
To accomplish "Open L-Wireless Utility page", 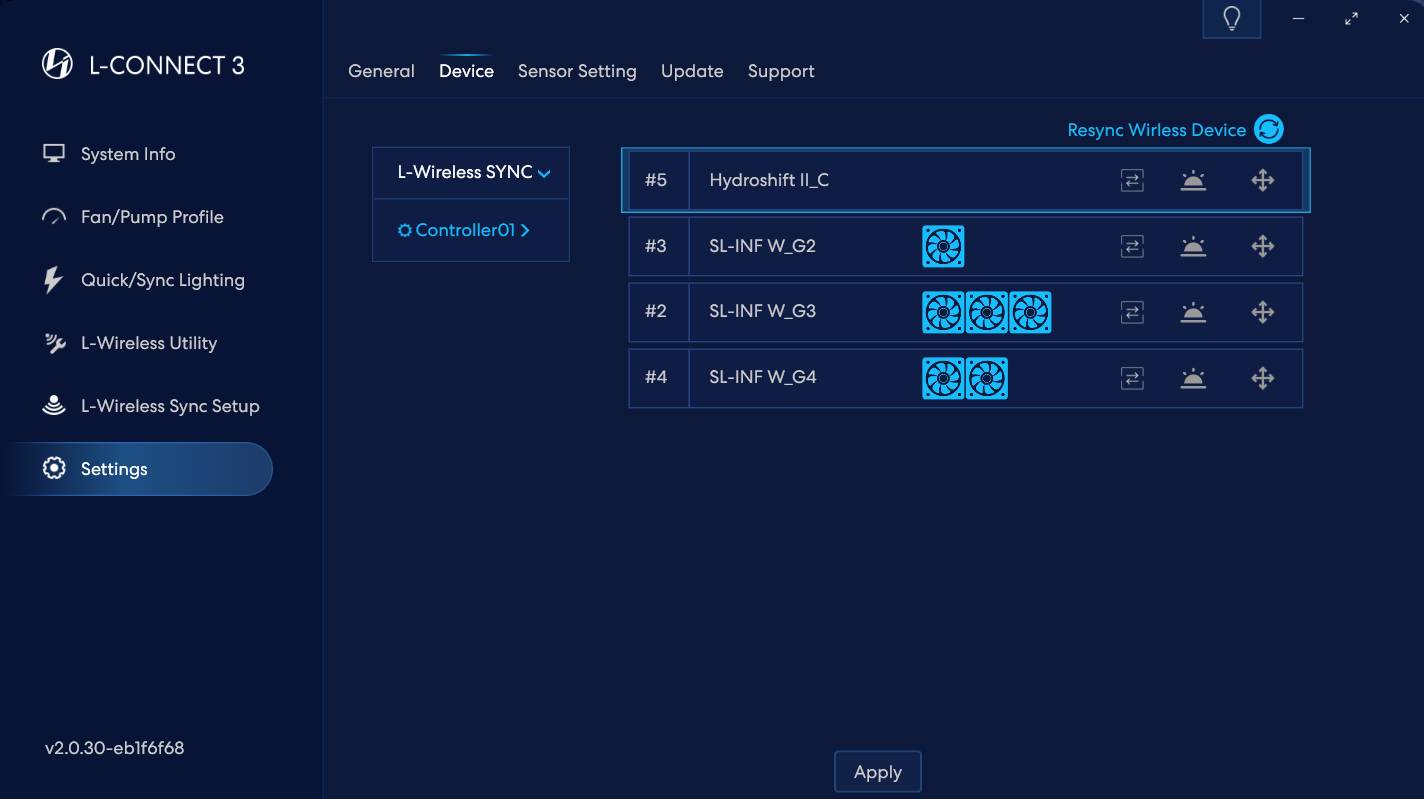I will pos(148,343).
